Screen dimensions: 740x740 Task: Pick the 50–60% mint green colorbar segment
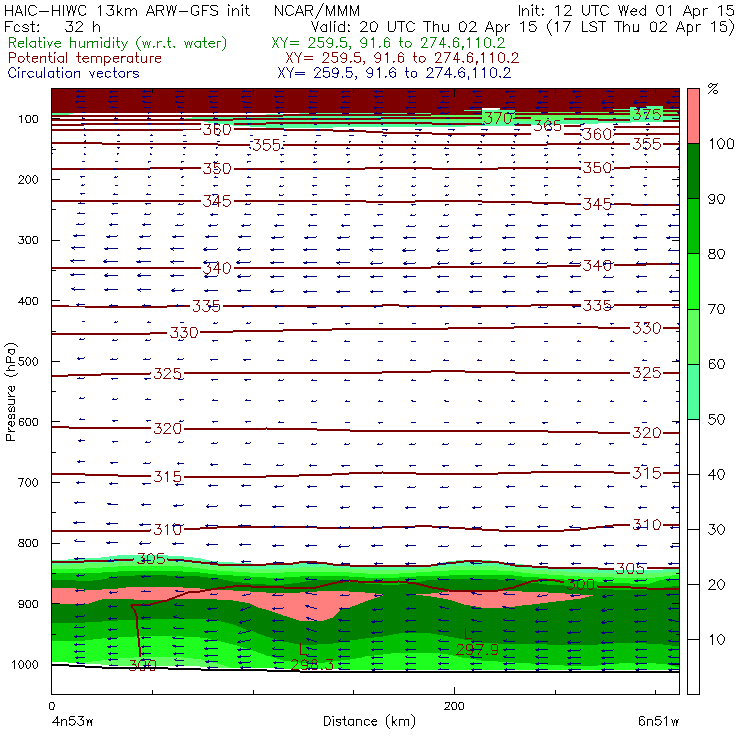tap(693, 392)
